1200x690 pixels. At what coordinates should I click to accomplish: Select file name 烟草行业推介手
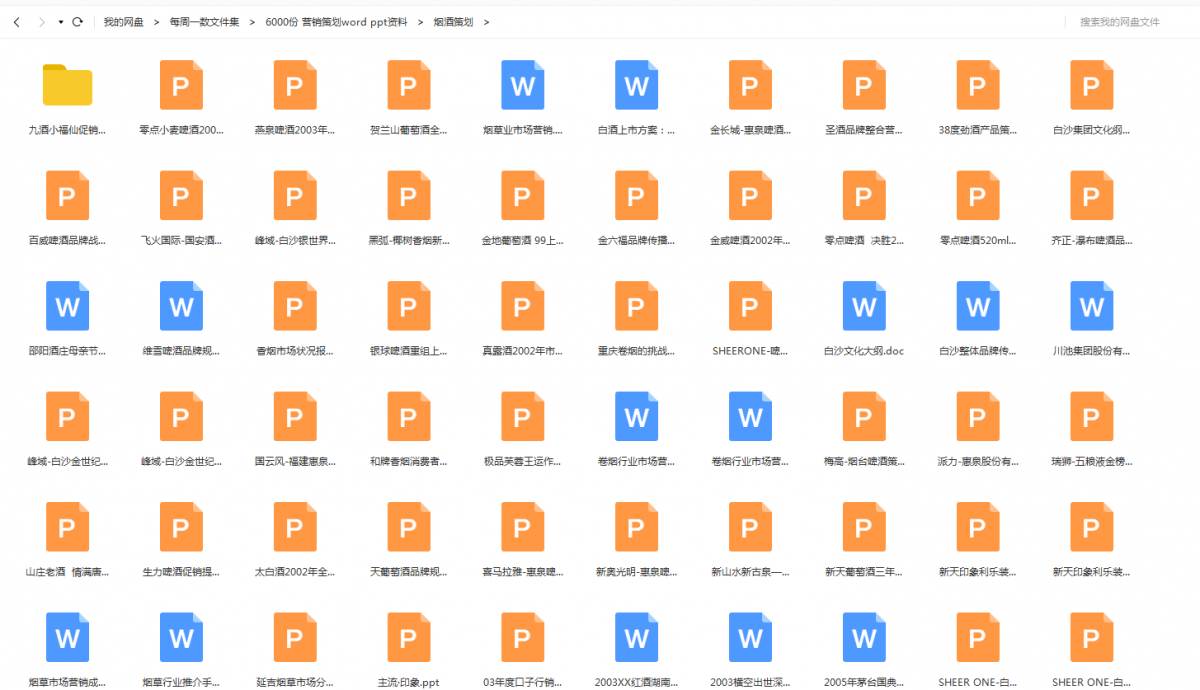tap(181, 682)
